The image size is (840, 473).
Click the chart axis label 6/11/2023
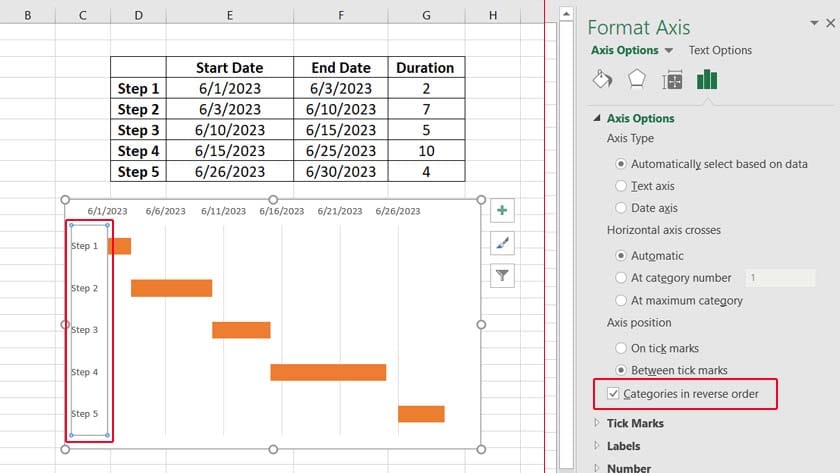point(223,211)
